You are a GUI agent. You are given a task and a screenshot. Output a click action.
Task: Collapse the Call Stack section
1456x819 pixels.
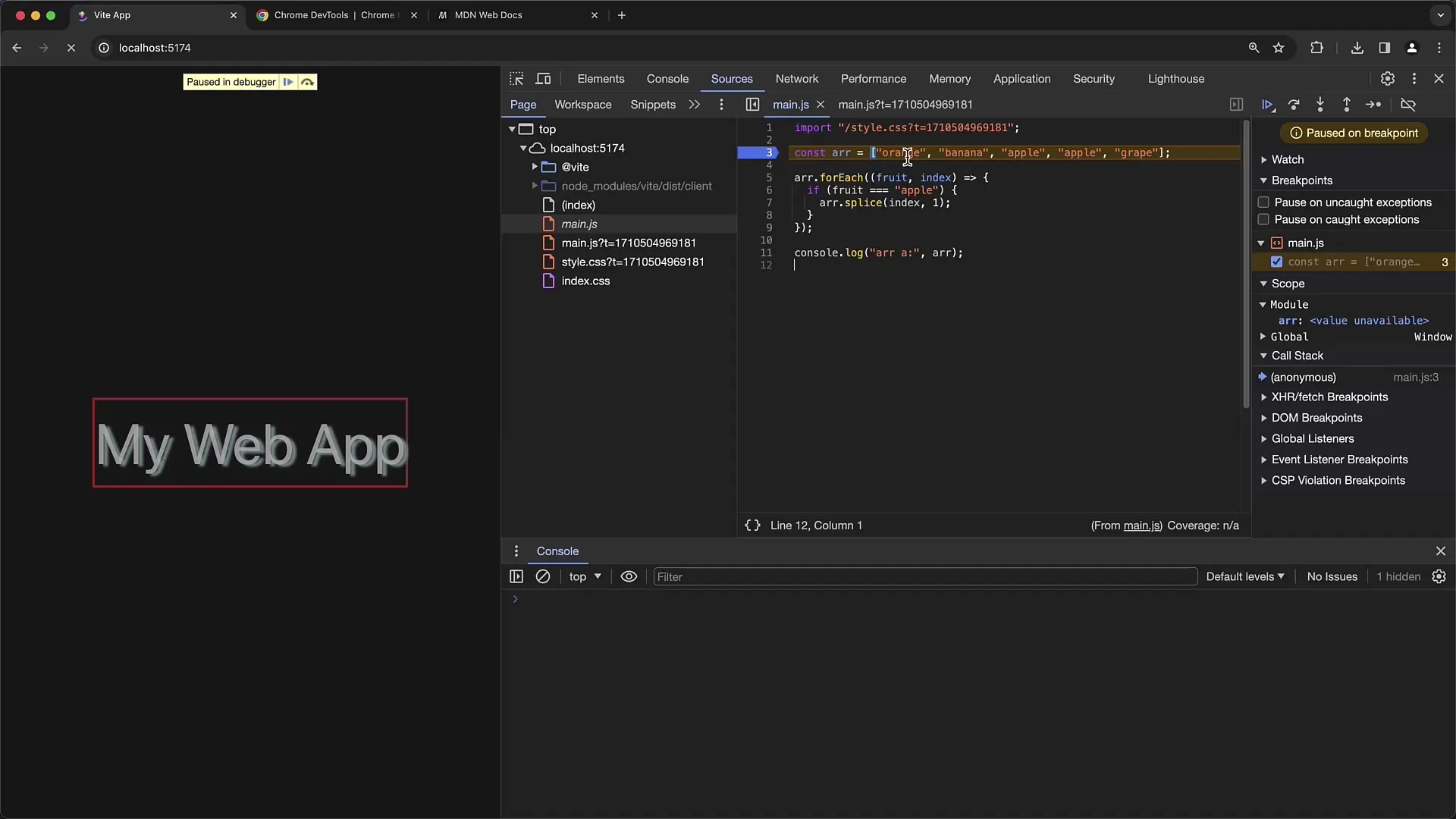click(1297, 356)
